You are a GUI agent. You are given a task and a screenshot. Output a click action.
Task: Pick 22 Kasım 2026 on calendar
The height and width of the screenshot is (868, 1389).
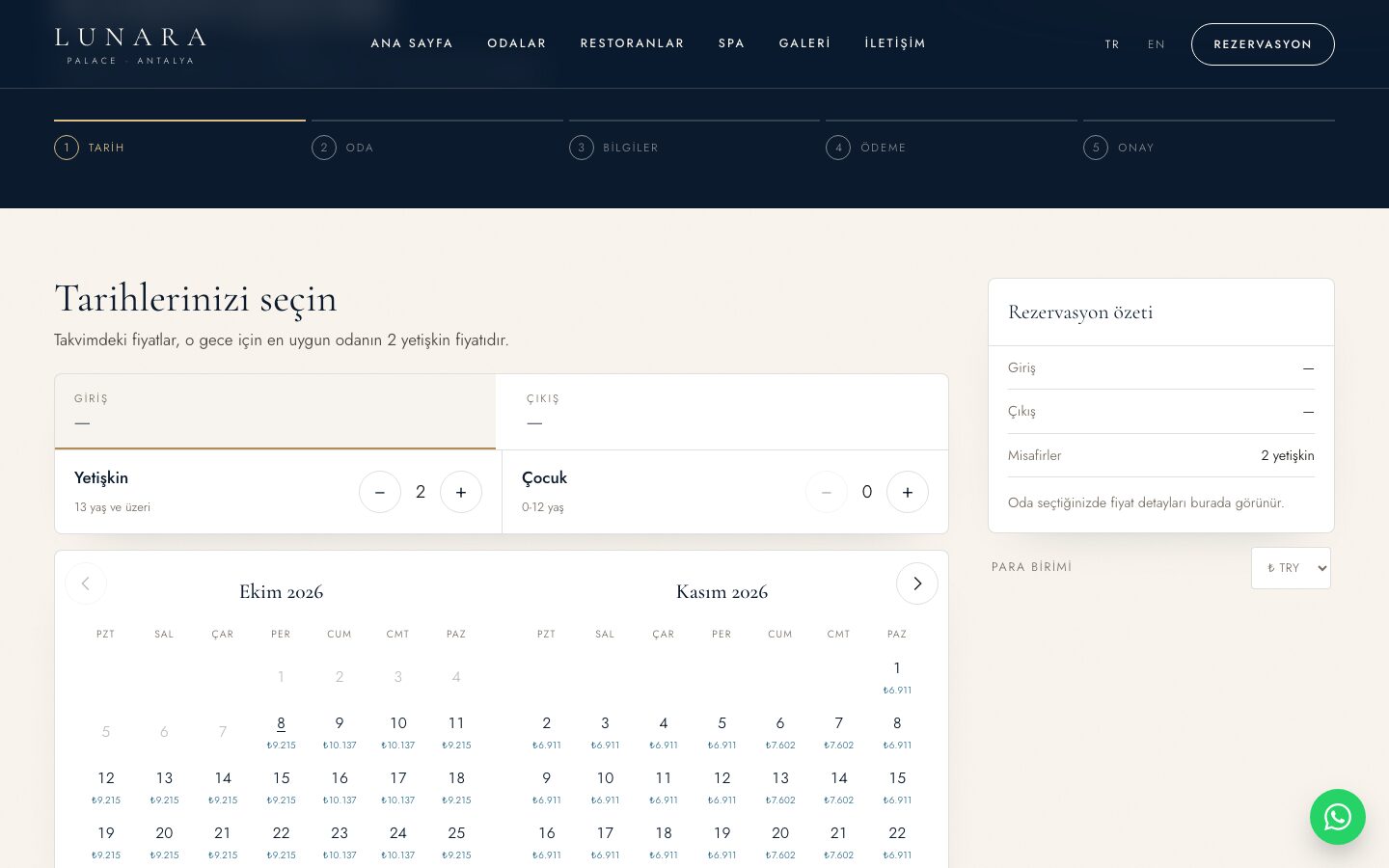point(897,842)
